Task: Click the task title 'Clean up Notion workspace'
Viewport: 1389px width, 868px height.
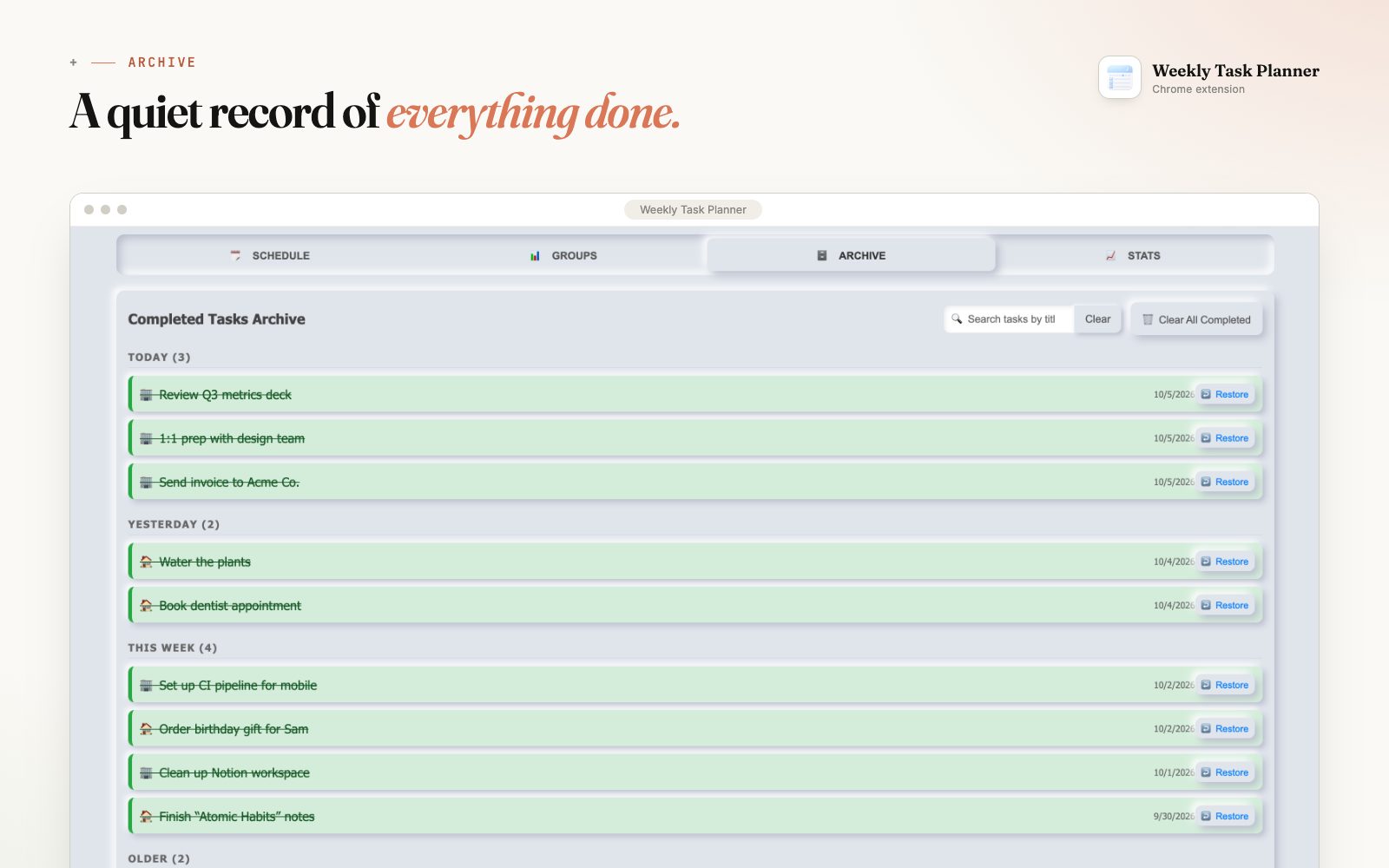Action: [x=234, y=773]
